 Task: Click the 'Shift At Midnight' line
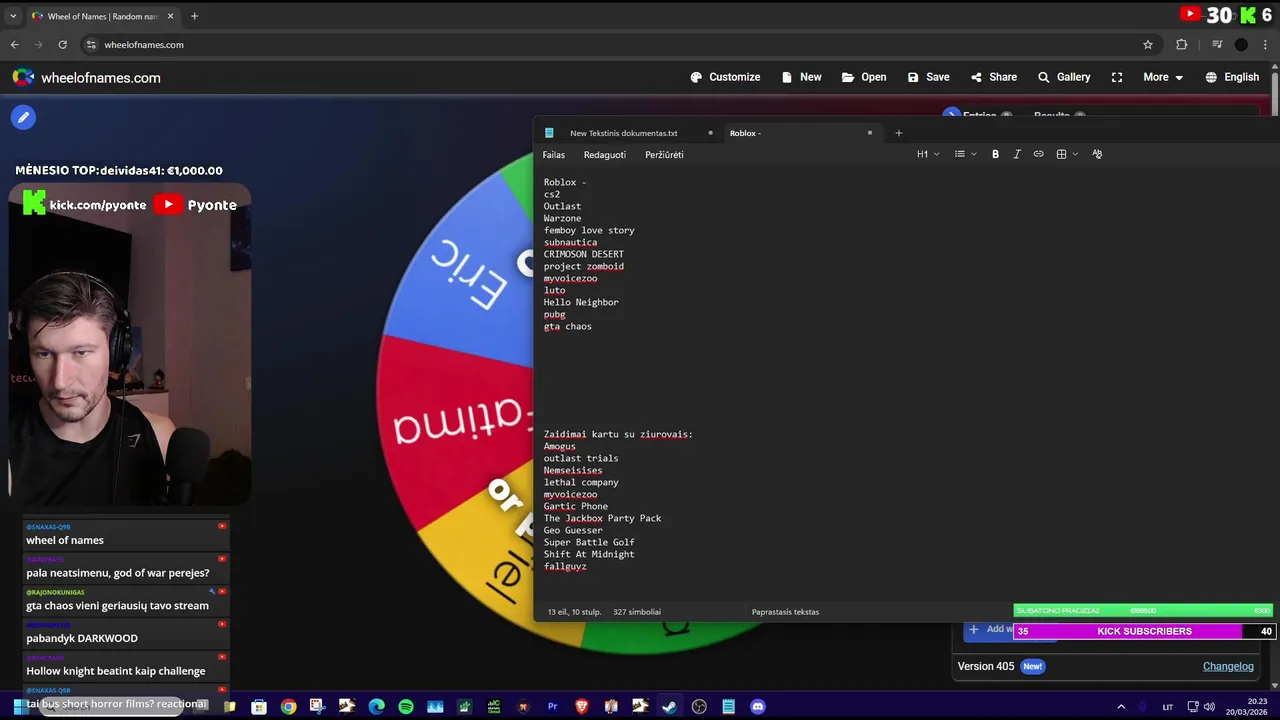(x=589, y=554)
